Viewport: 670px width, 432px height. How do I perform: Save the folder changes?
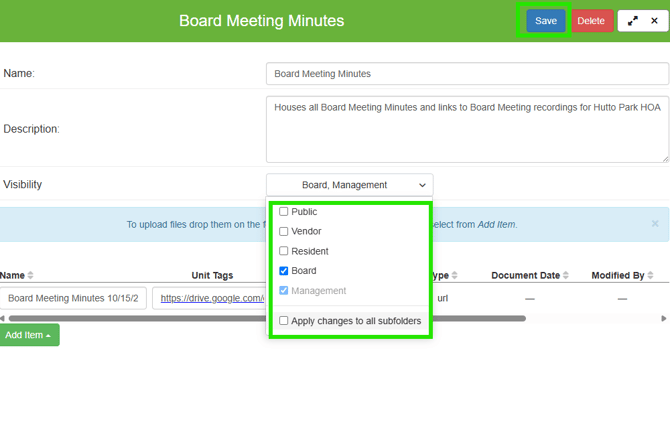(545, 21)
